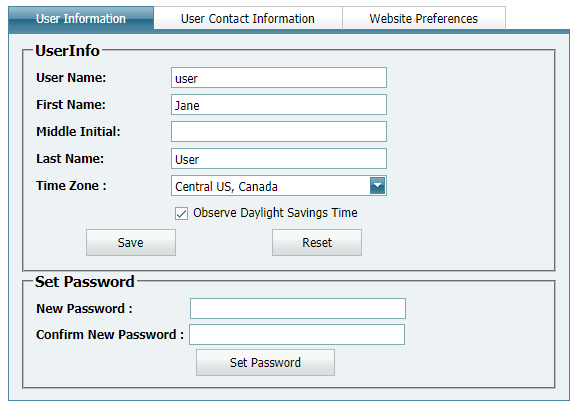Image resolution: width=573 pixels, height=407 pixels.
Task: Click the empty Middle Initial field
Action: pyautogui.click(x=279, y=132)
